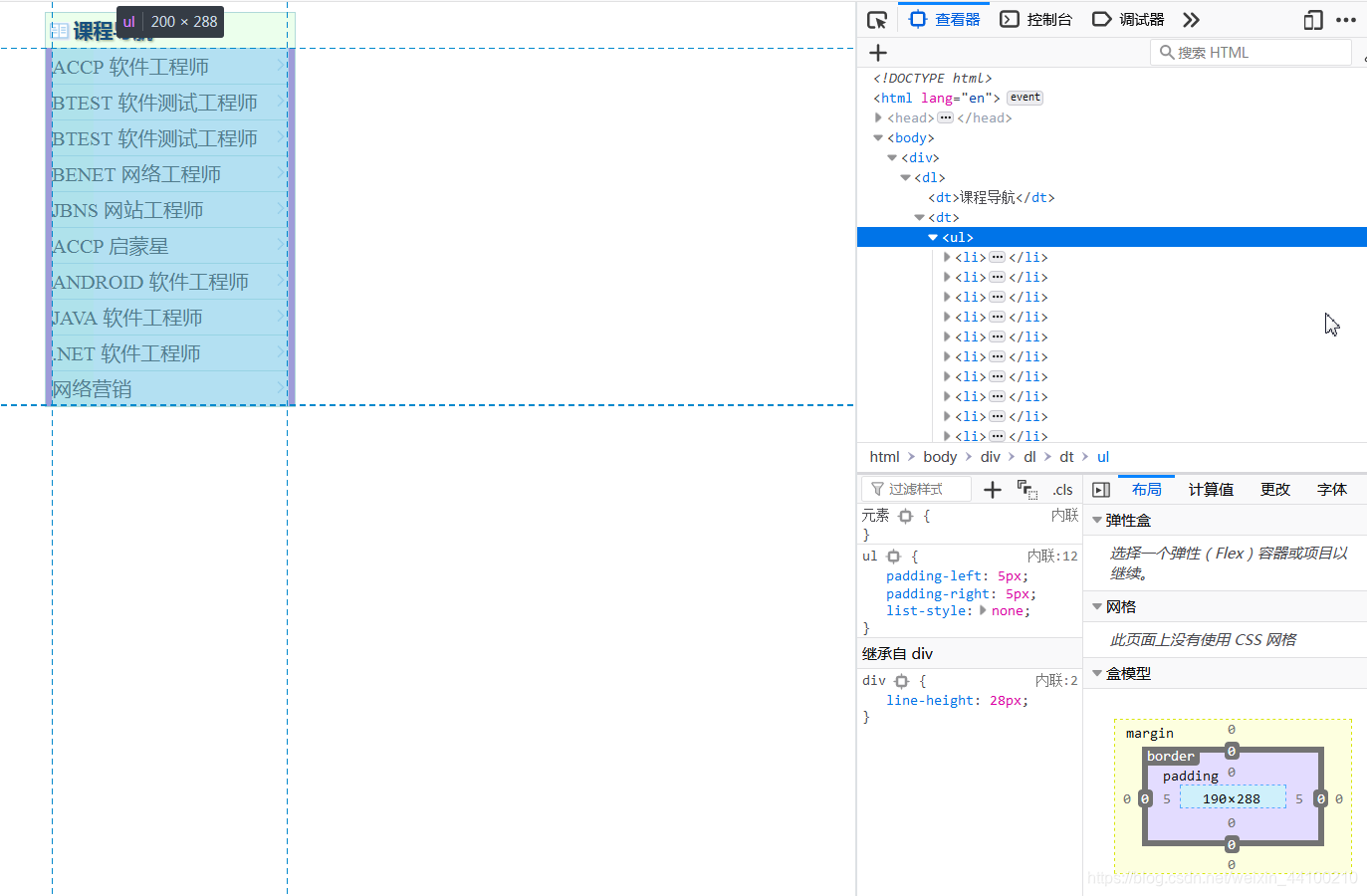
Task: Collapse the selected ul node
Action: 933,237
